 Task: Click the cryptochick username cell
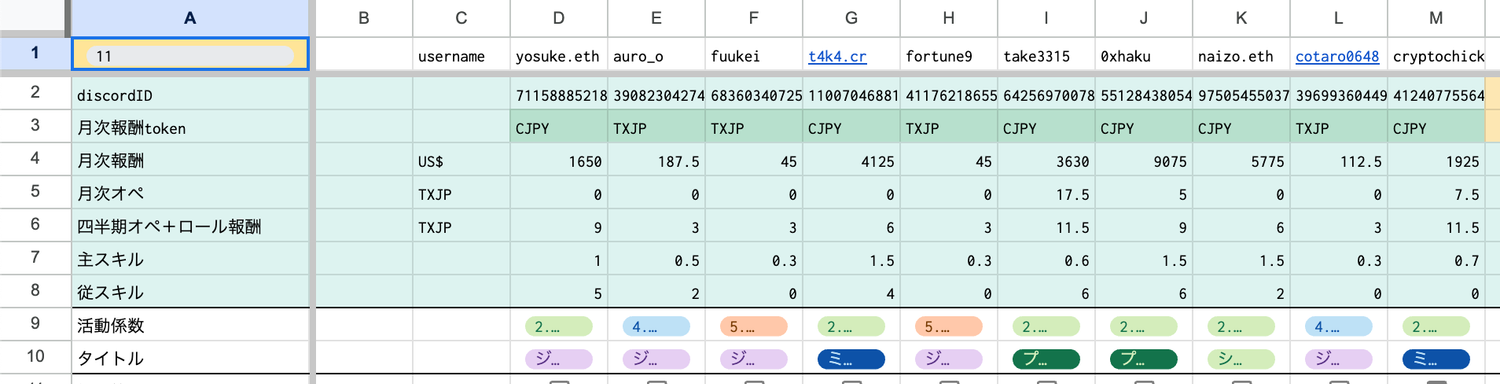point(1436,55)
